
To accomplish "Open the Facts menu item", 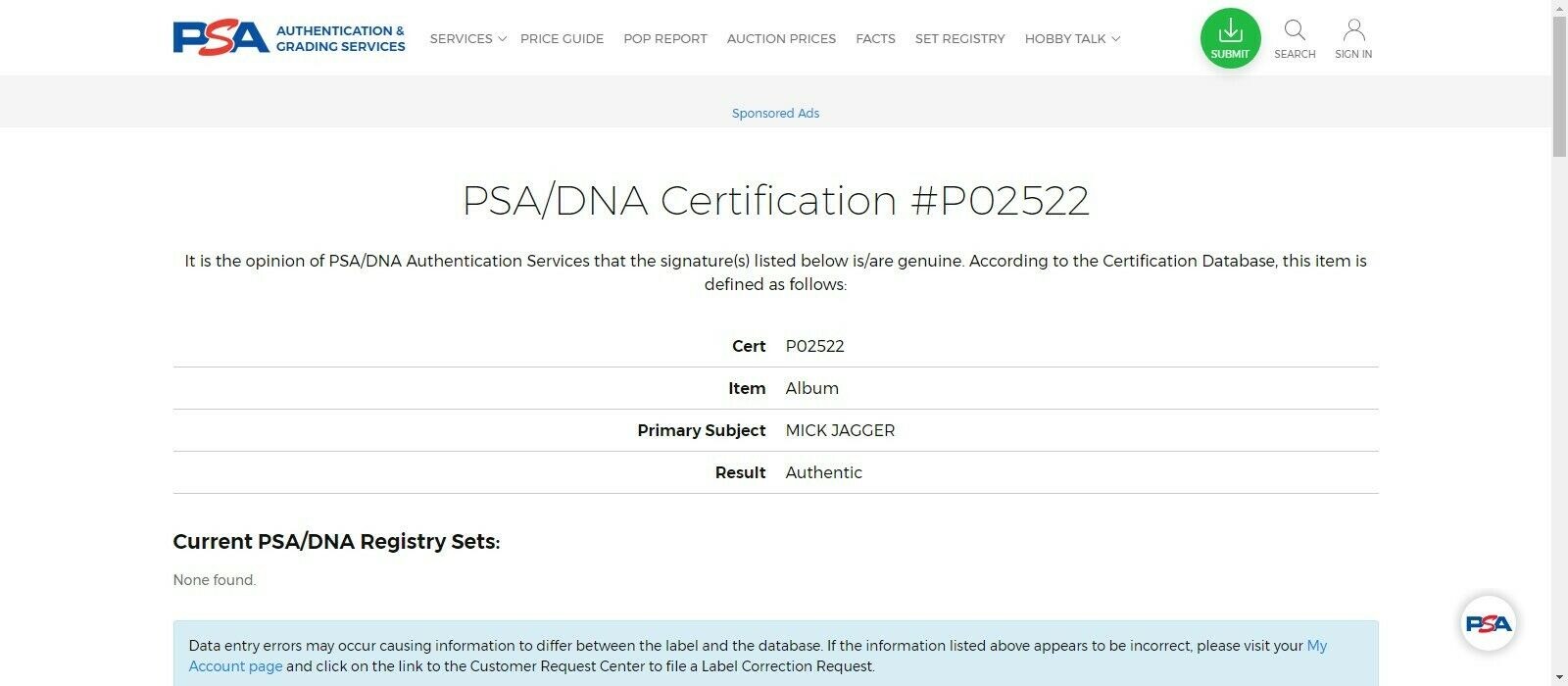I will pos(875,39).
